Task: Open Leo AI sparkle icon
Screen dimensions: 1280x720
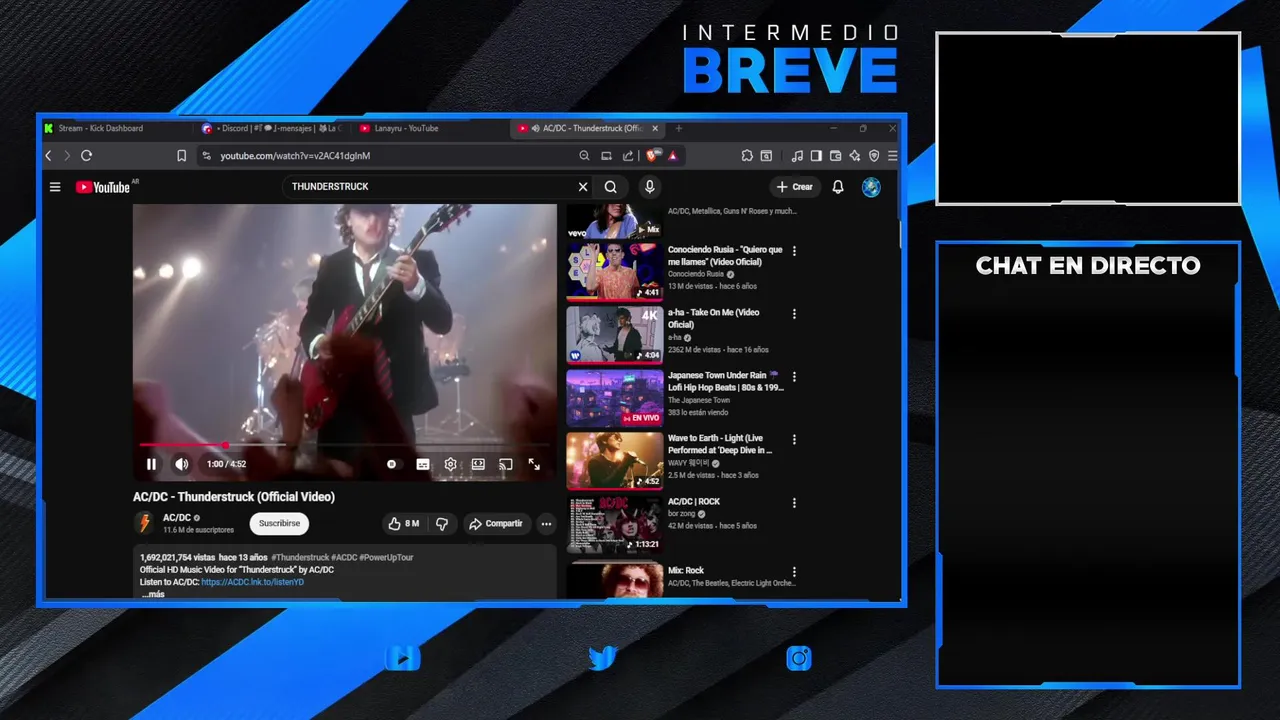Action: click(854, 156)
